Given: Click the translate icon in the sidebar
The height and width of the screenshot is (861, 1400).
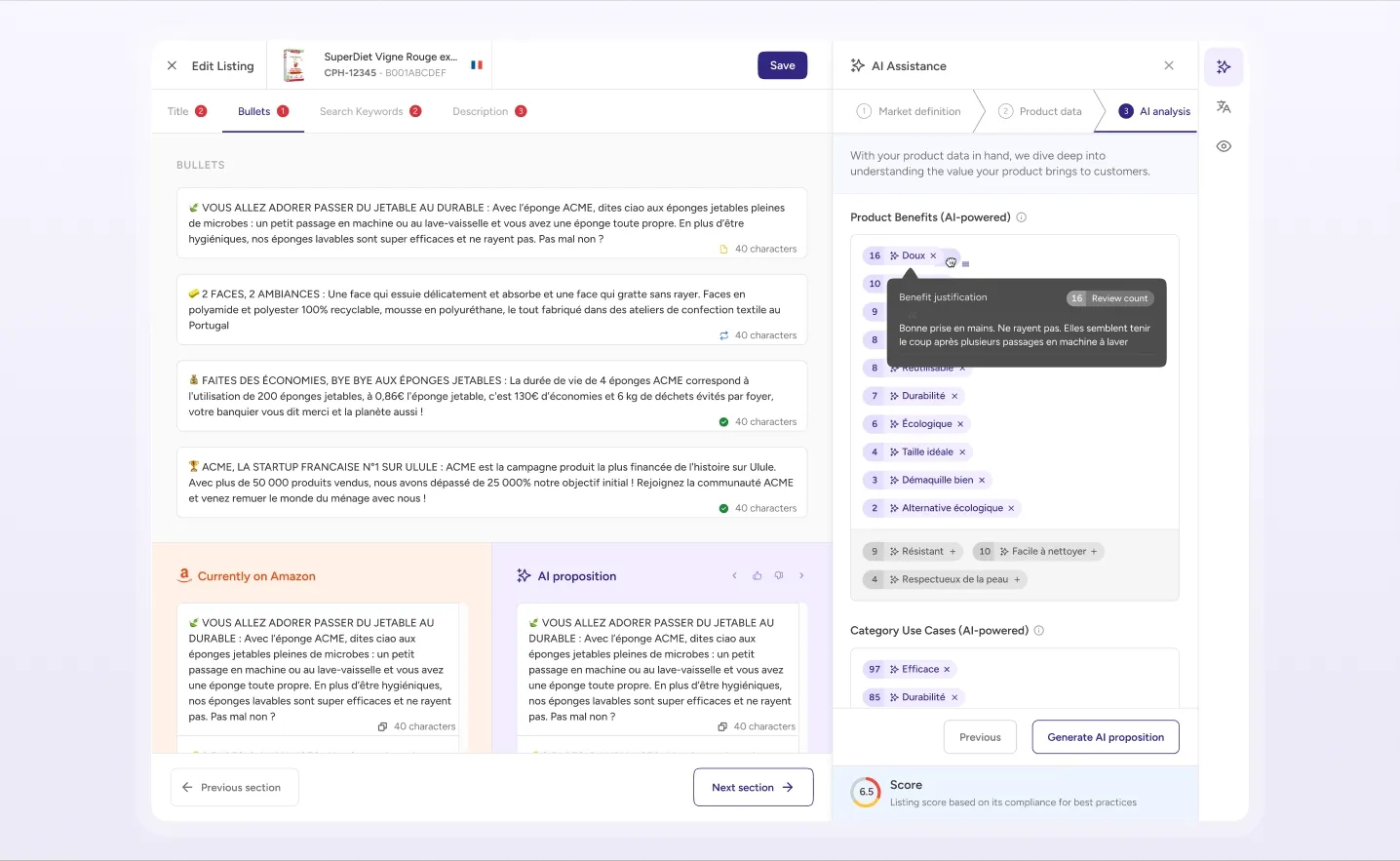Looking at the screenshot, I should pyautogui.click(x=1224, y=107).
